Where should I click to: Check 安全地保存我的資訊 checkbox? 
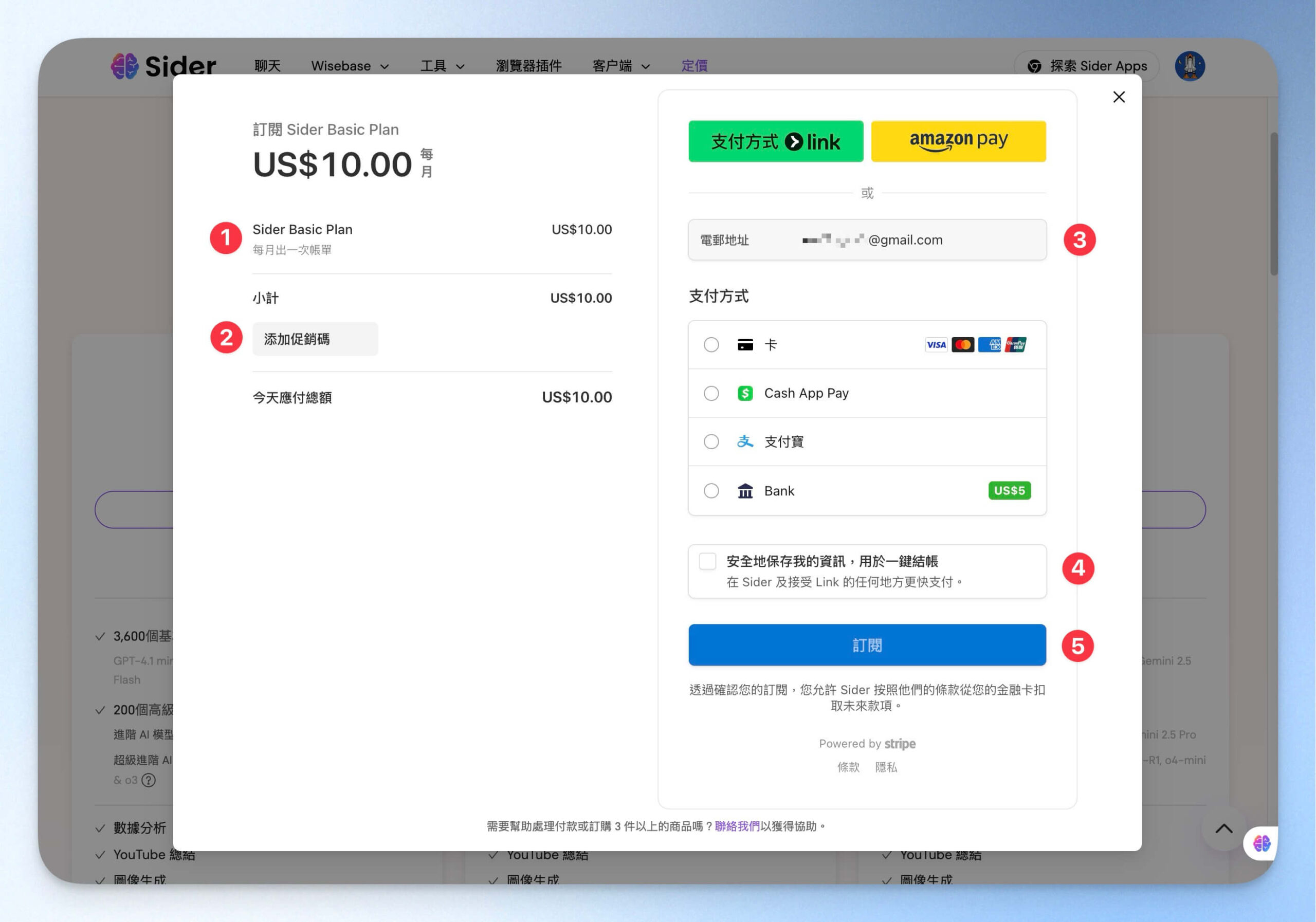tap(707, 561)
